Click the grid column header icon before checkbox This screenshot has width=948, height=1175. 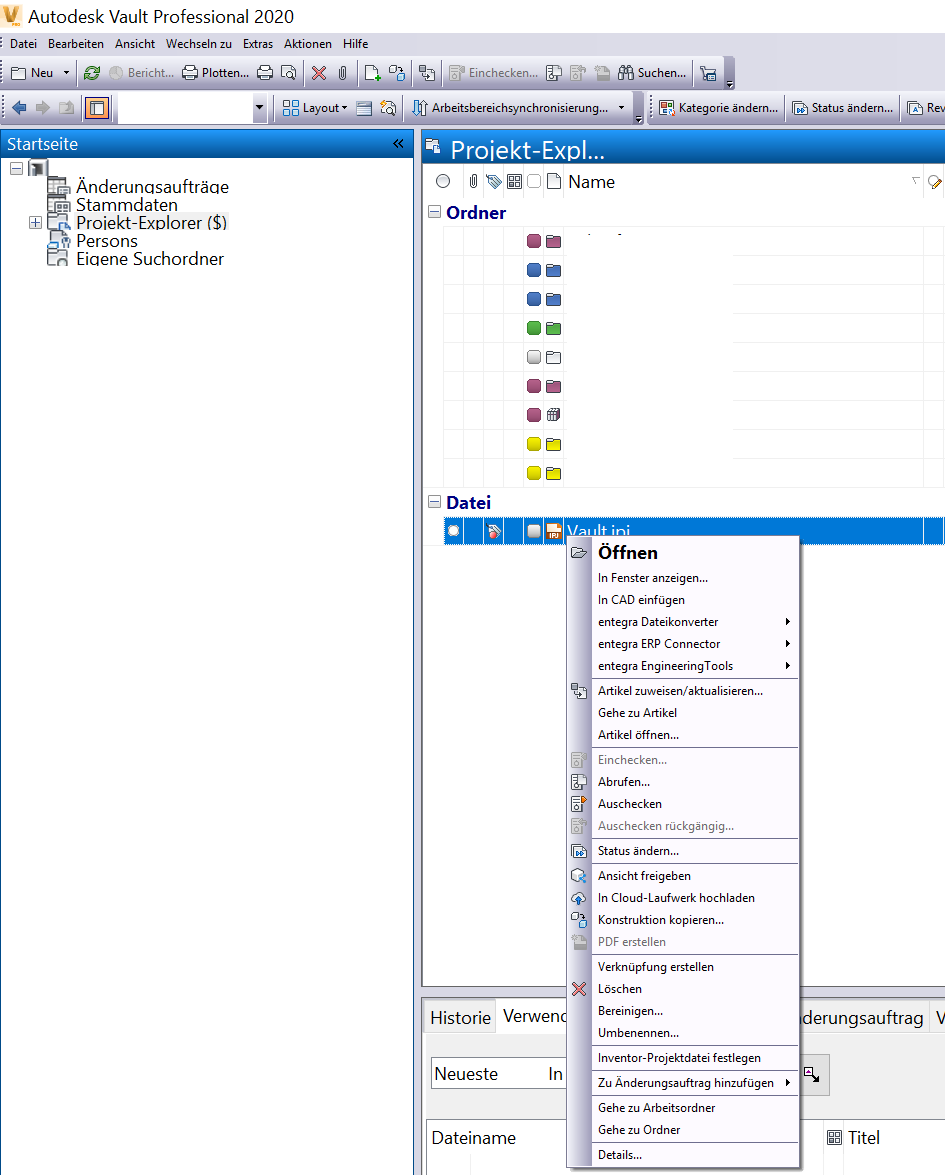click(x=514, y=181)
